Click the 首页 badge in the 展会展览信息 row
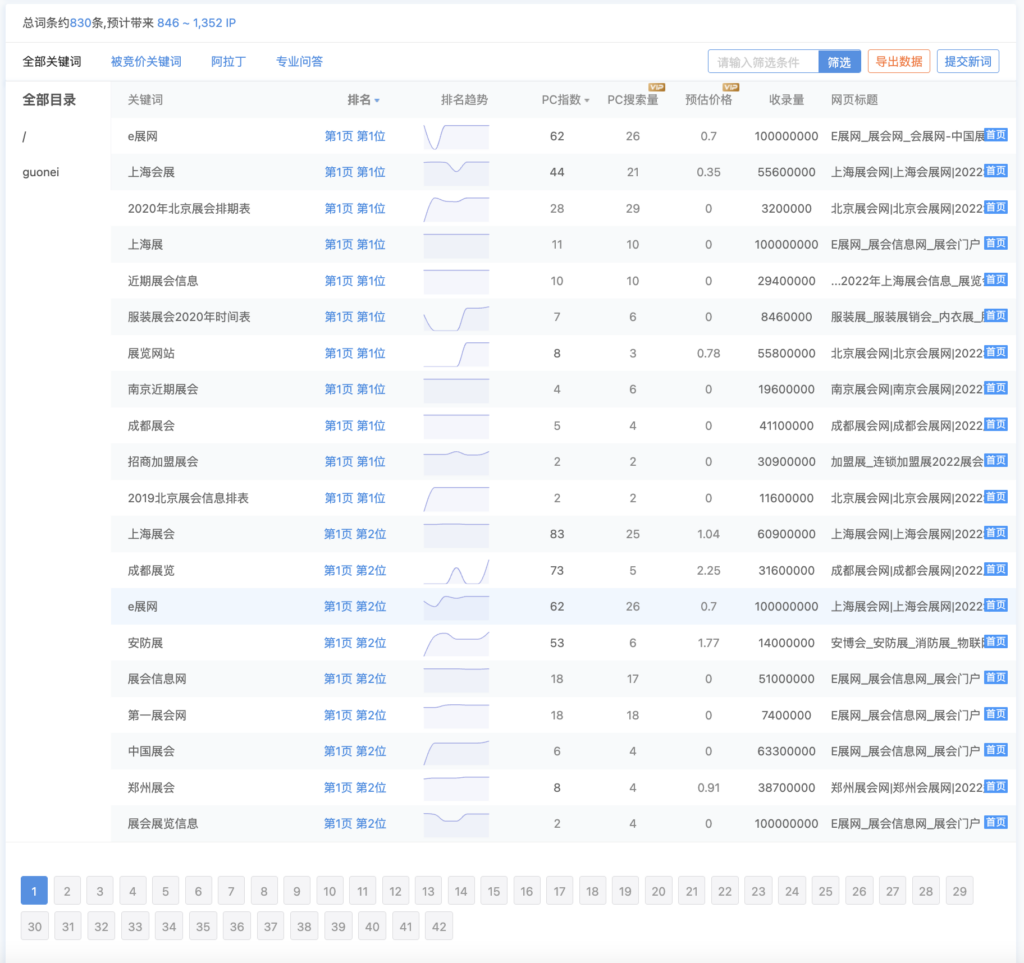Viewport: 1024px width, 963px height. tap(995, 823)
